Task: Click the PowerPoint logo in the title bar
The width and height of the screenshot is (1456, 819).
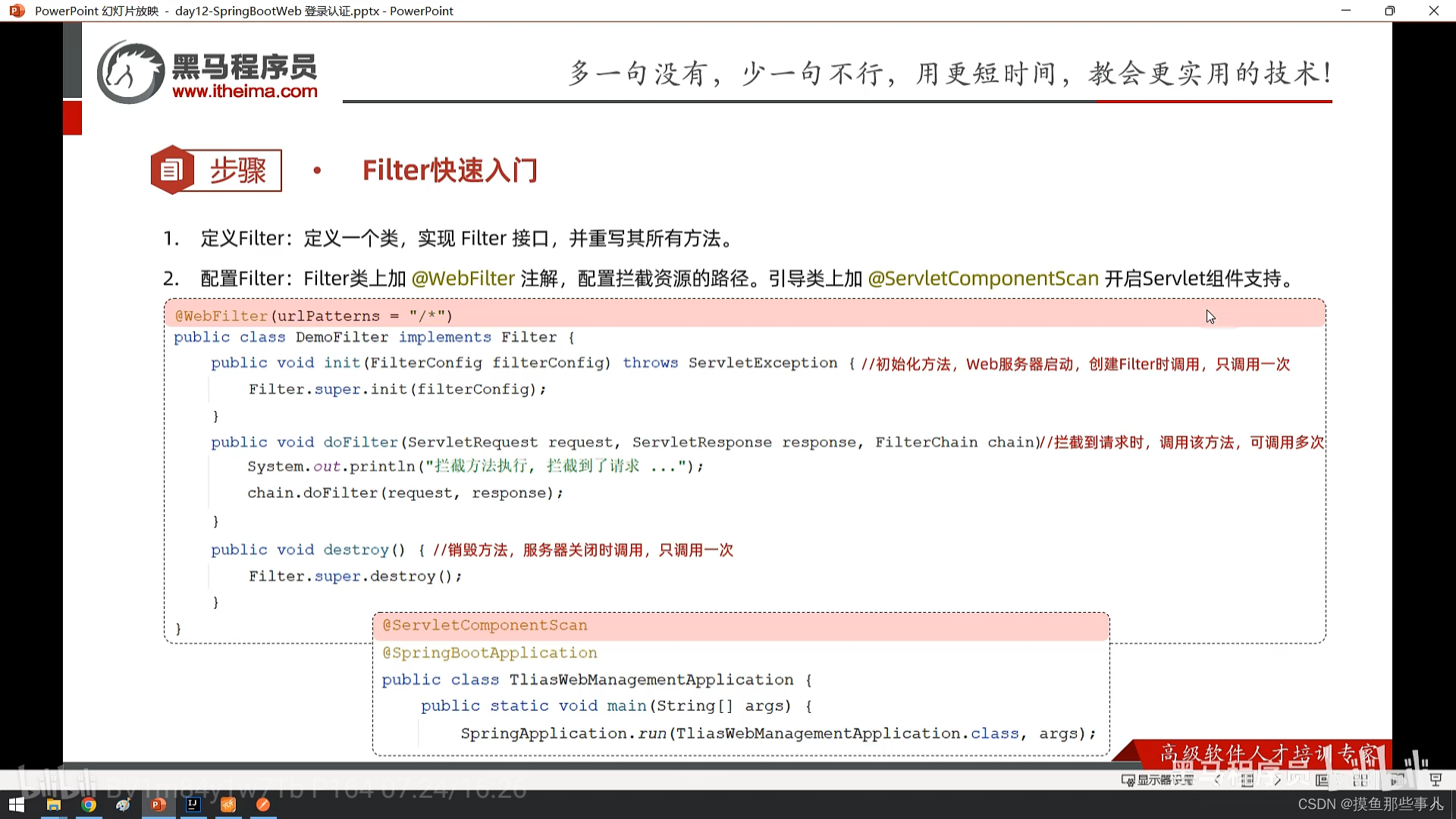Action: (x=17, y=11)
